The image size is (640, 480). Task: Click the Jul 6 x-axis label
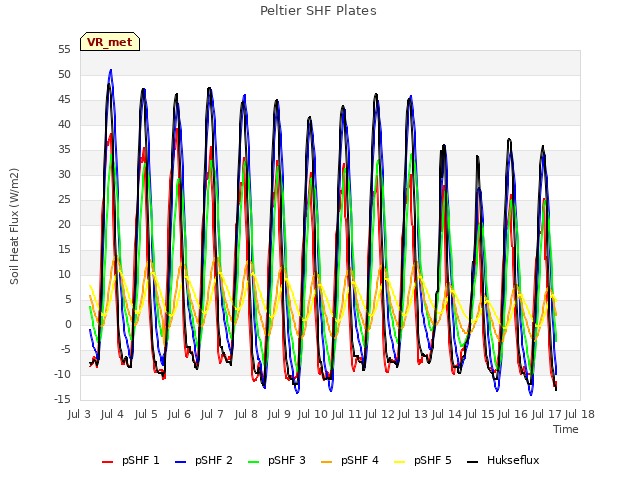(179, 414)
